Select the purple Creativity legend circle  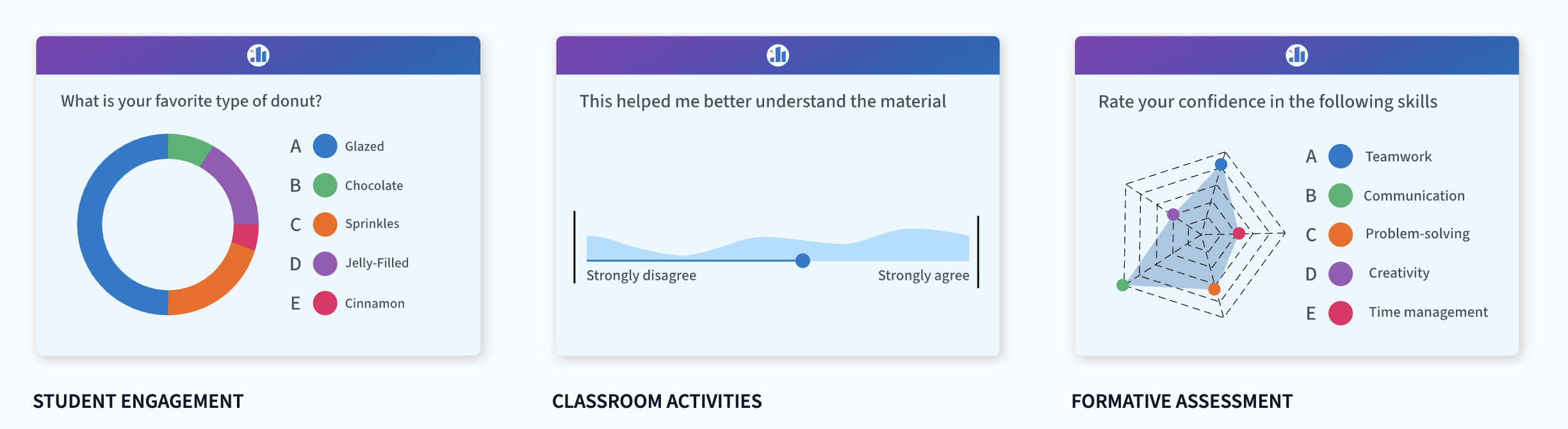click(1340, 273)
